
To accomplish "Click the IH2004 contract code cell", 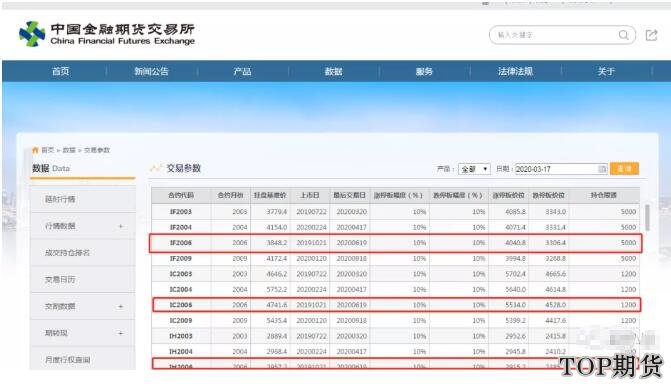I will pyautogui.click(x=181, y=351).
